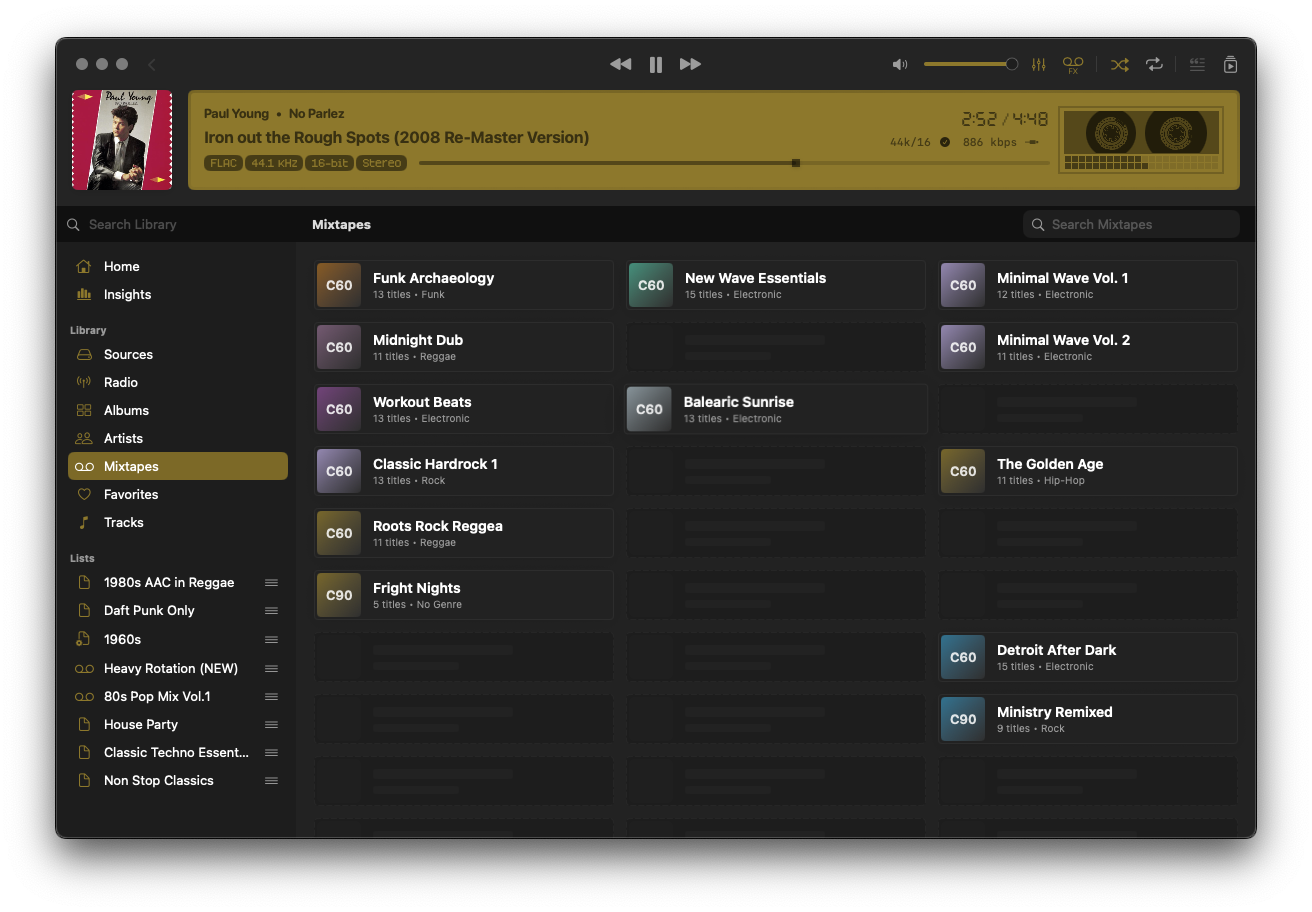Open the handle menu beside House Party

coord(271,725)
